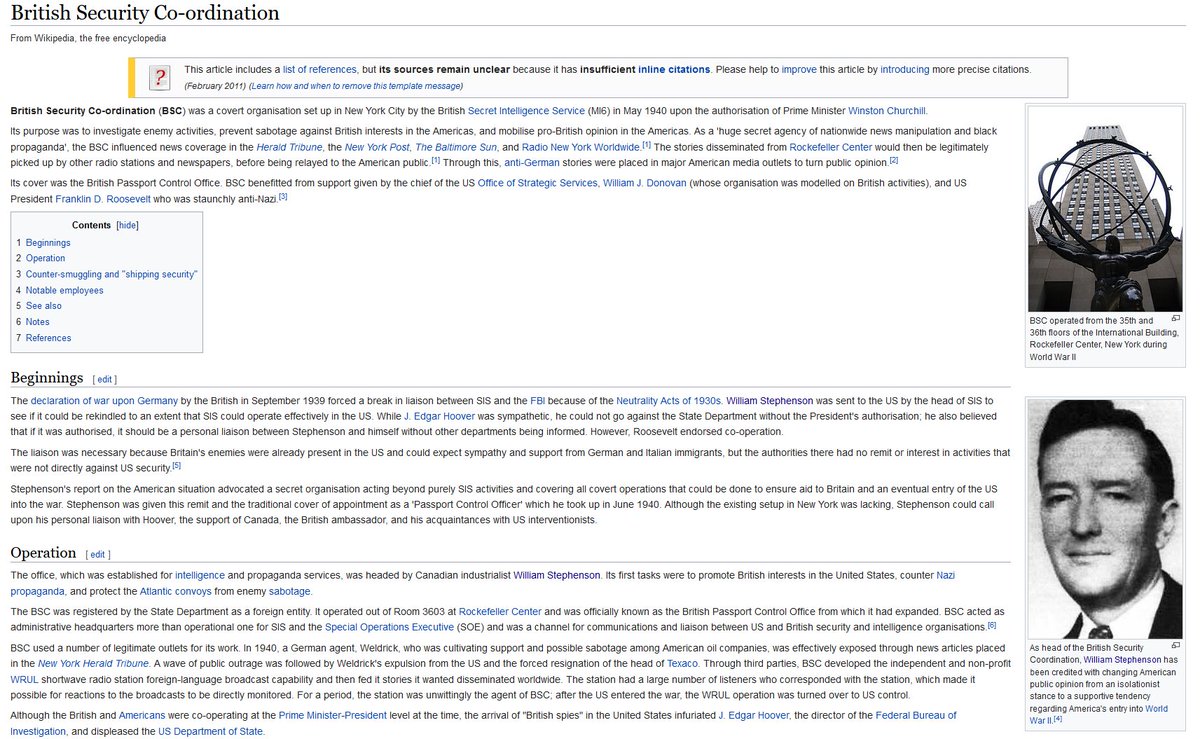The height and width of the screenshot is (739, 1200).
Task: Open the anti-German link
Action: click(531, 162)
